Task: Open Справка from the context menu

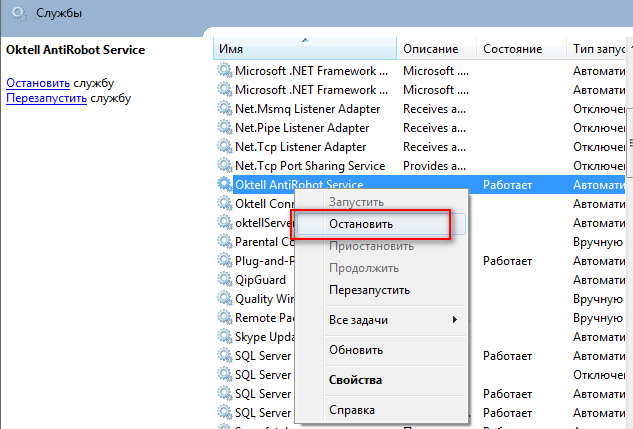Action: tap(352, 410)
